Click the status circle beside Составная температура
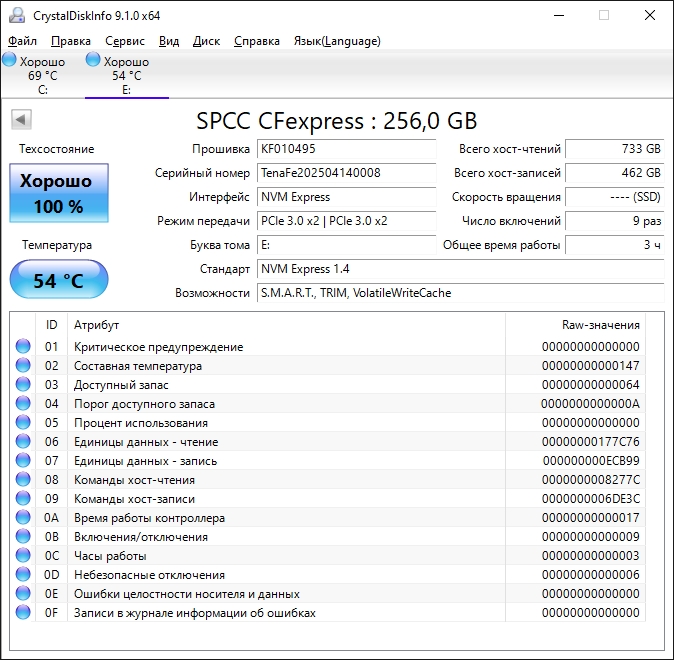The width and height of the screenshot is (674, 660). [23, 366]
